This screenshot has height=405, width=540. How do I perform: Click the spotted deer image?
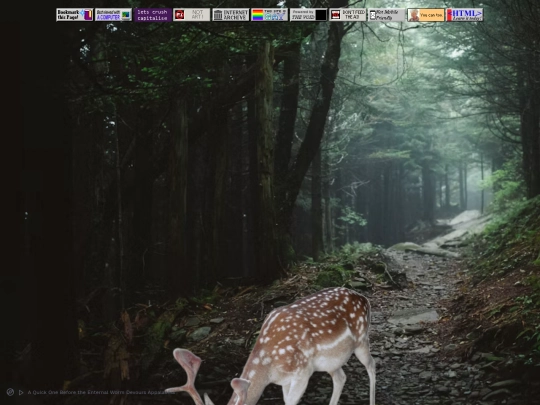[272, 346]
